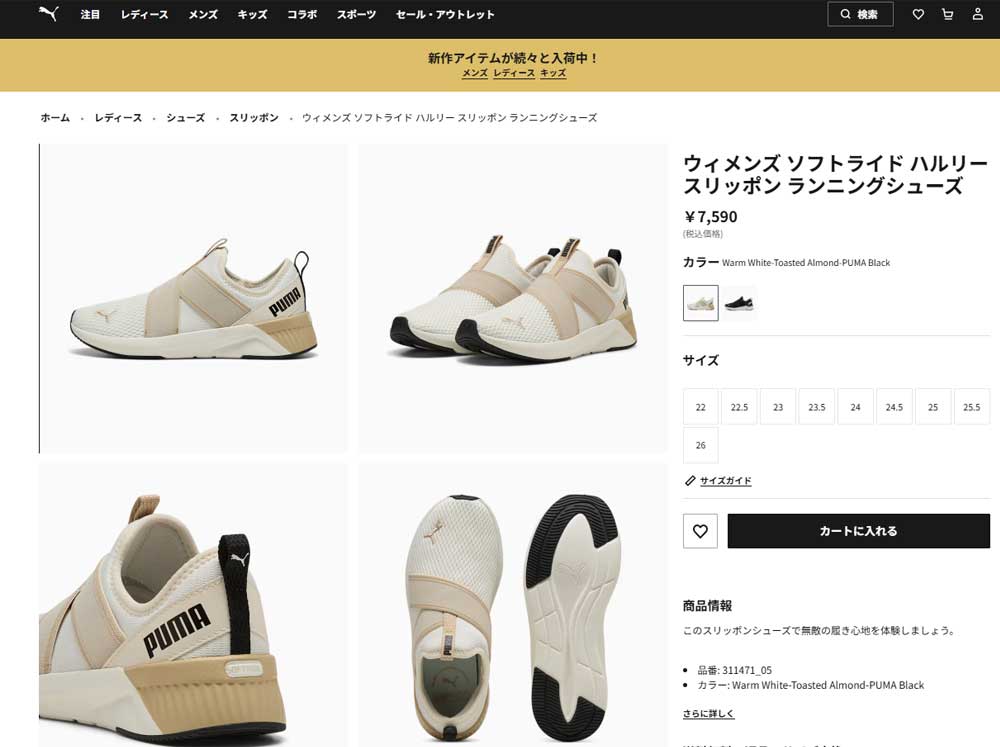
Task: Pick size 26
Action: click(x=700, y=445)
